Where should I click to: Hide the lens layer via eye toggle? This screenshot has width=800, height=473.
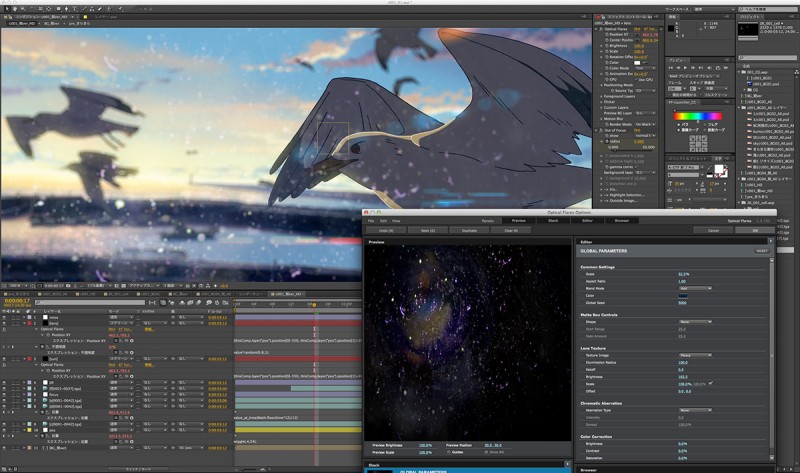point(4,323)
